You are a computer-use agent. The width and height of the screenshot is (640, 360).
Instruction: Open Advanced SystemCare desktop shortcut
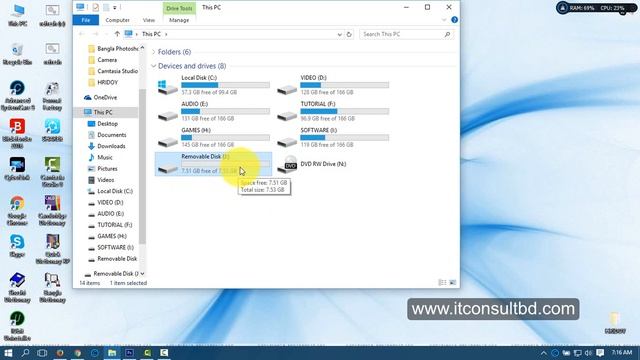coord(17,96)
